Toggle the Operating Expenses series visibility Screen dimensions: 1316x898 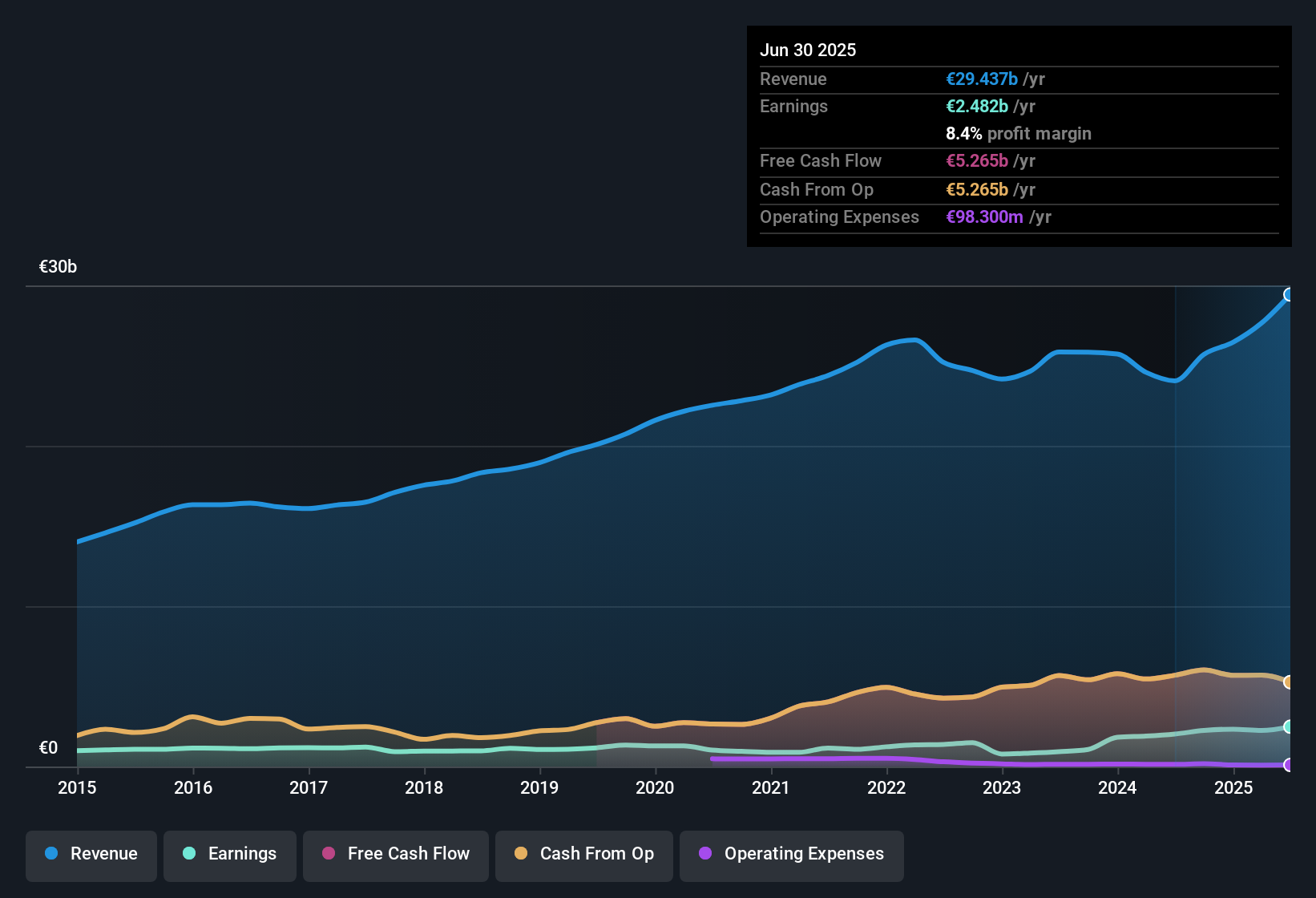(792, 854)
